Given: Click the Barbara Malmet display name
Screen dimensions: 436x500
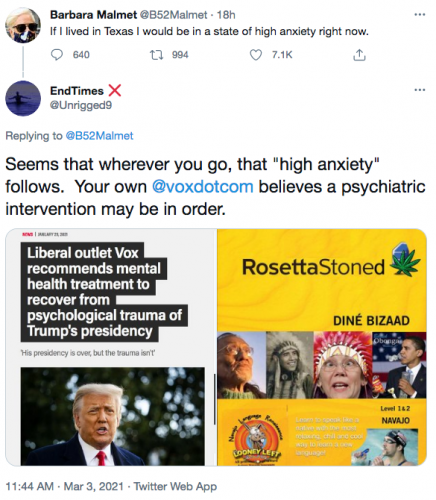Looking at the screenshot, I should 93,15.
